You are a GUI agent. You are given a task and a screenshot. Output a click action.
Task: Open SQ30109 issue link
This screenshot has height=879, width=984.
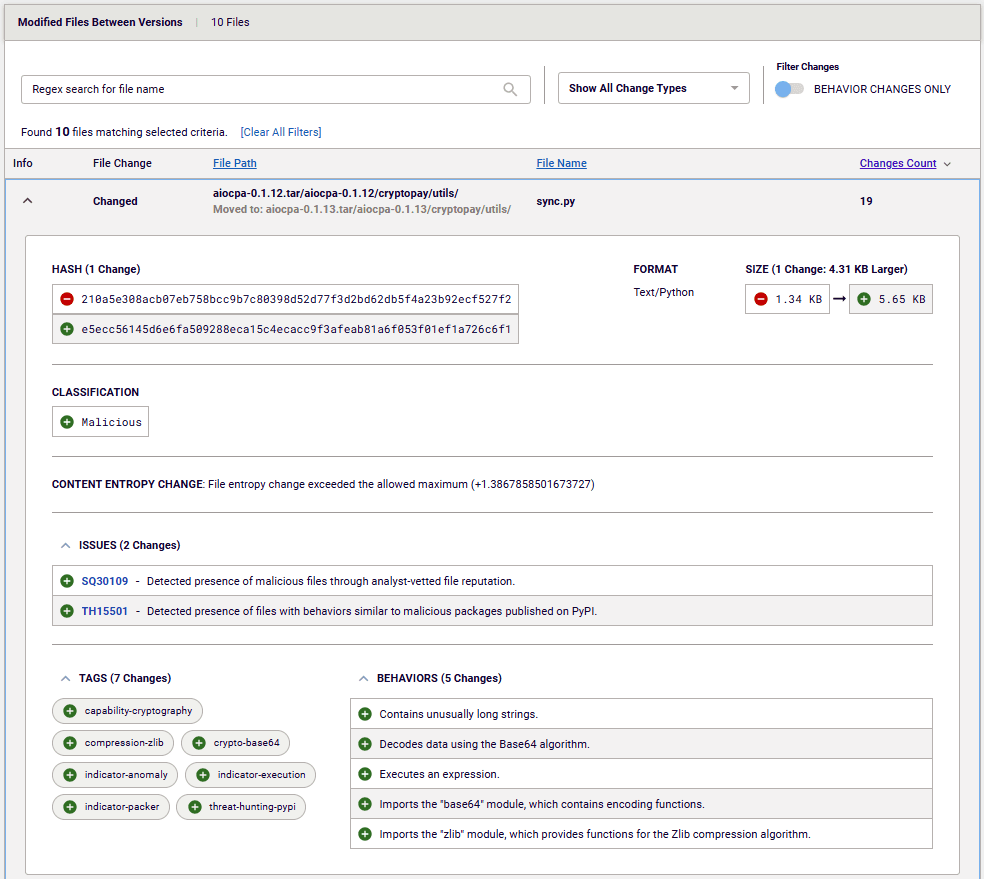click(105, 581)
